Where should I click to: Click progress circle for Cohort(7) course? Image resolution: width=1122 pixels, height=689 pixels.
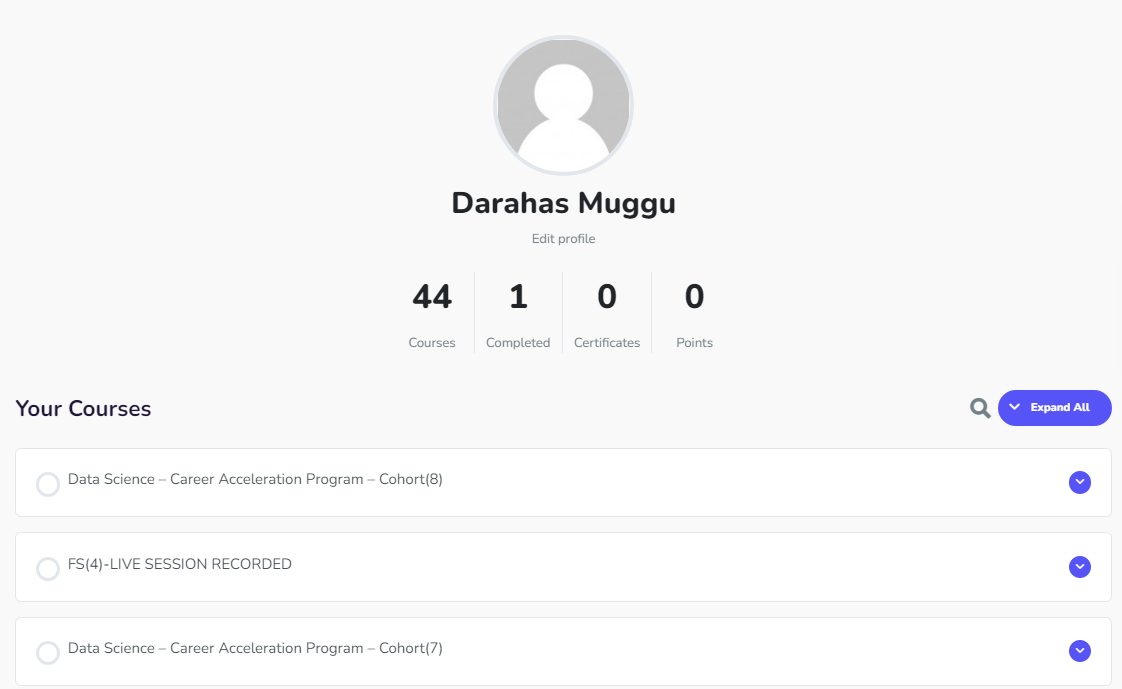pyautogui.click(x=48, y=653)
